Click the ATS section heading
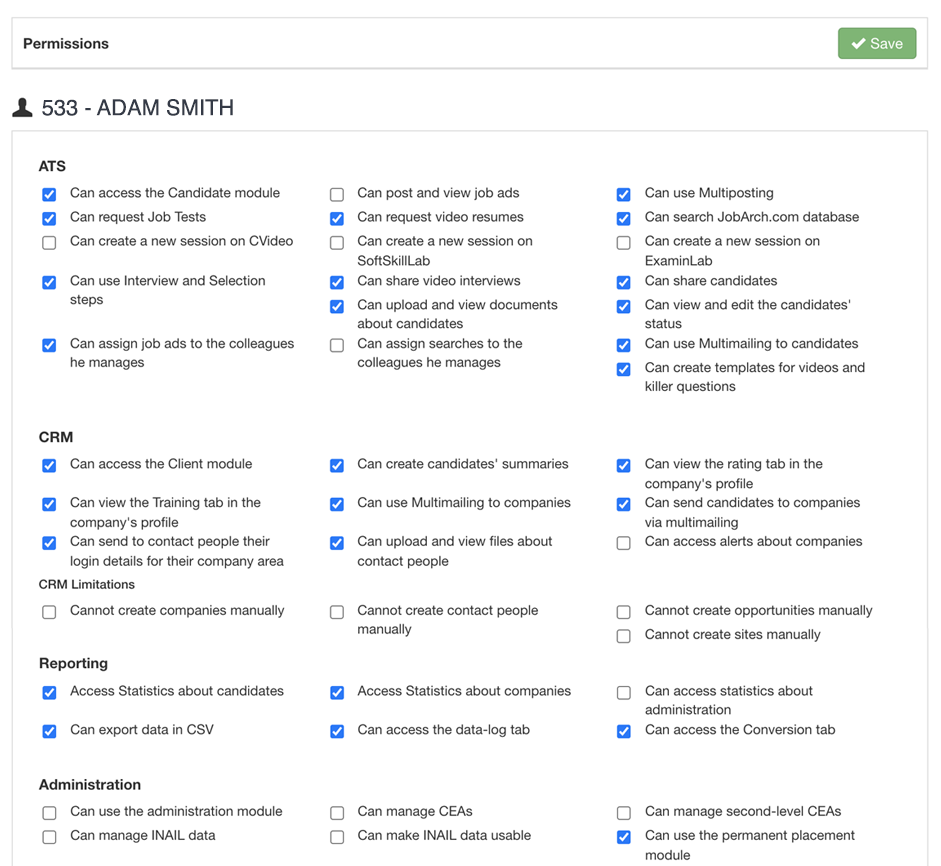The image size is (941, 866). (x=52, y=166)
